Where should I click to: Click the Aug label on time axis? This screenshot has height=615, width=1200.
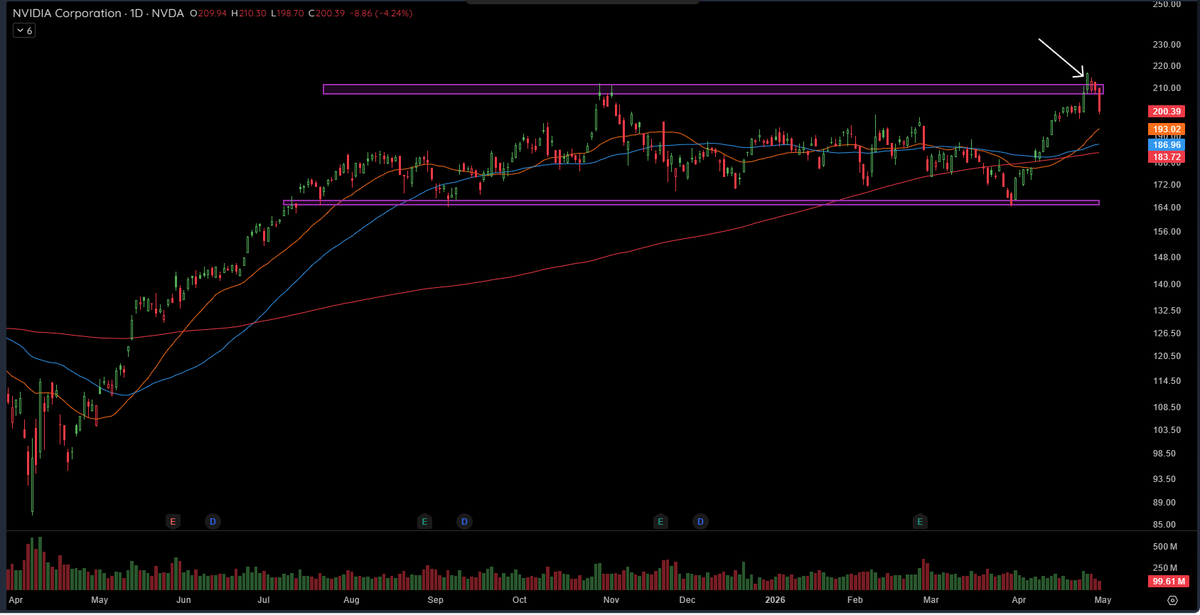(x=351, y=601)
